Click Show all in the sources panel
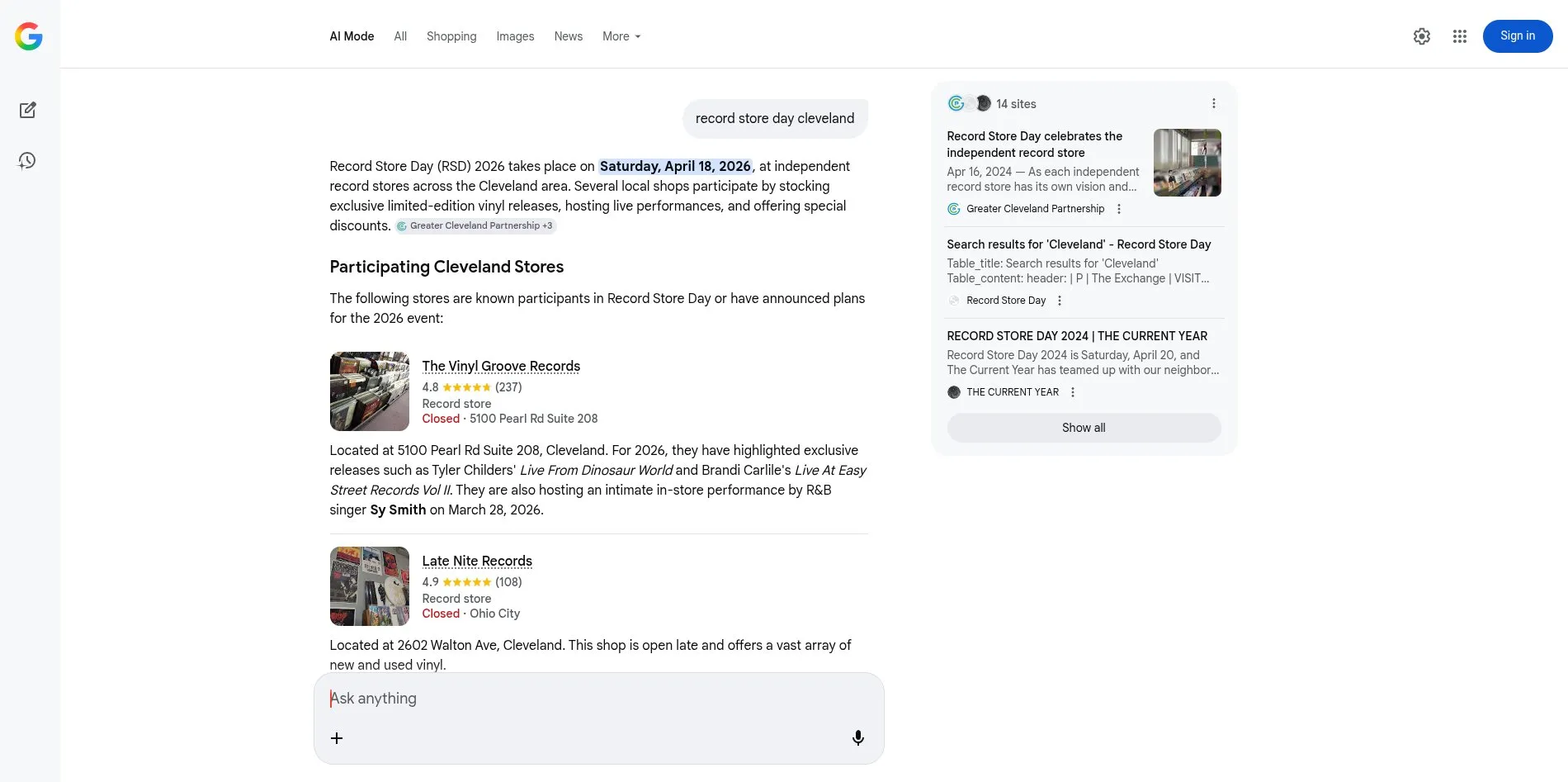The width and height of the screenshot is (1568, 782). 1083,428
